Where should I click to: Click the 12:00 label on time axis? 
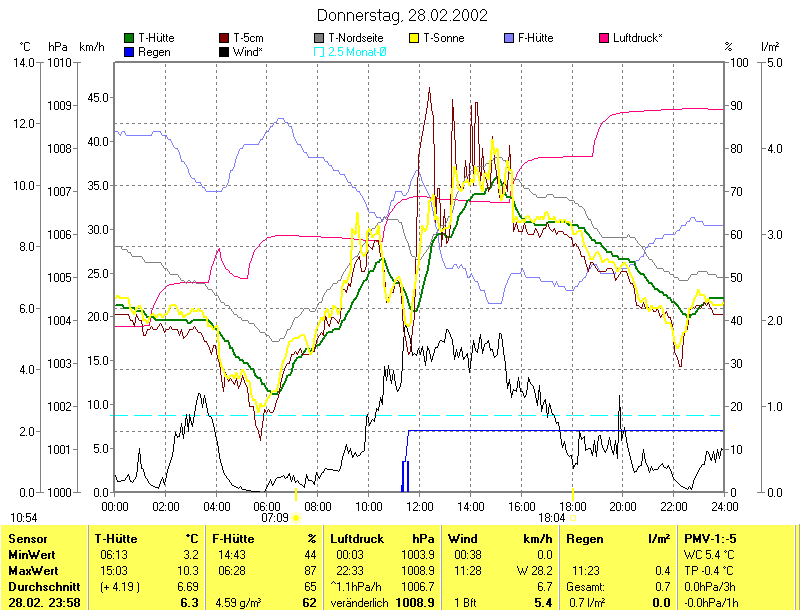(x=419, y=507)
